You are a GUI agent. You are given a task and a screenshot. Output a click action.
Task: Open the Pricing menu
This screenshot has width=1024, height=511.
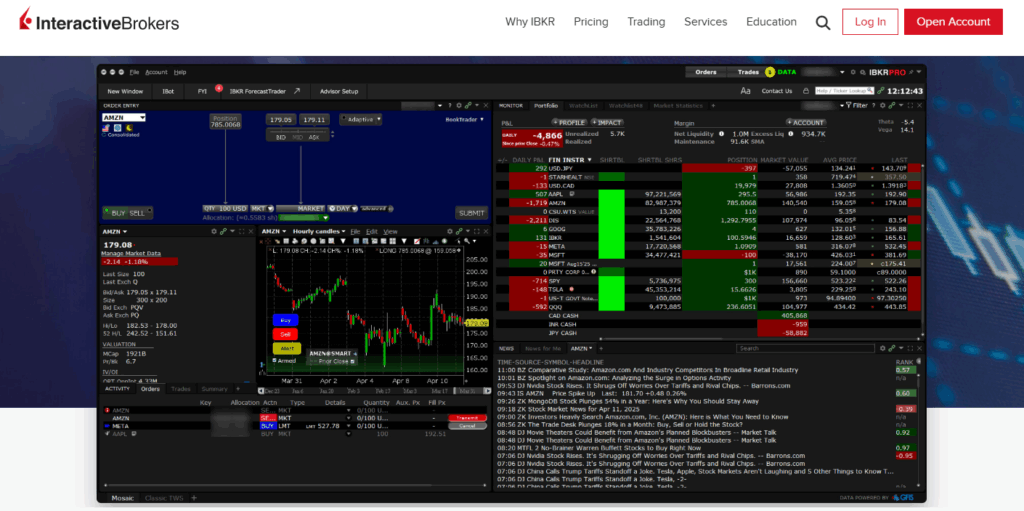pyautogui.click(x=591, y=22)
